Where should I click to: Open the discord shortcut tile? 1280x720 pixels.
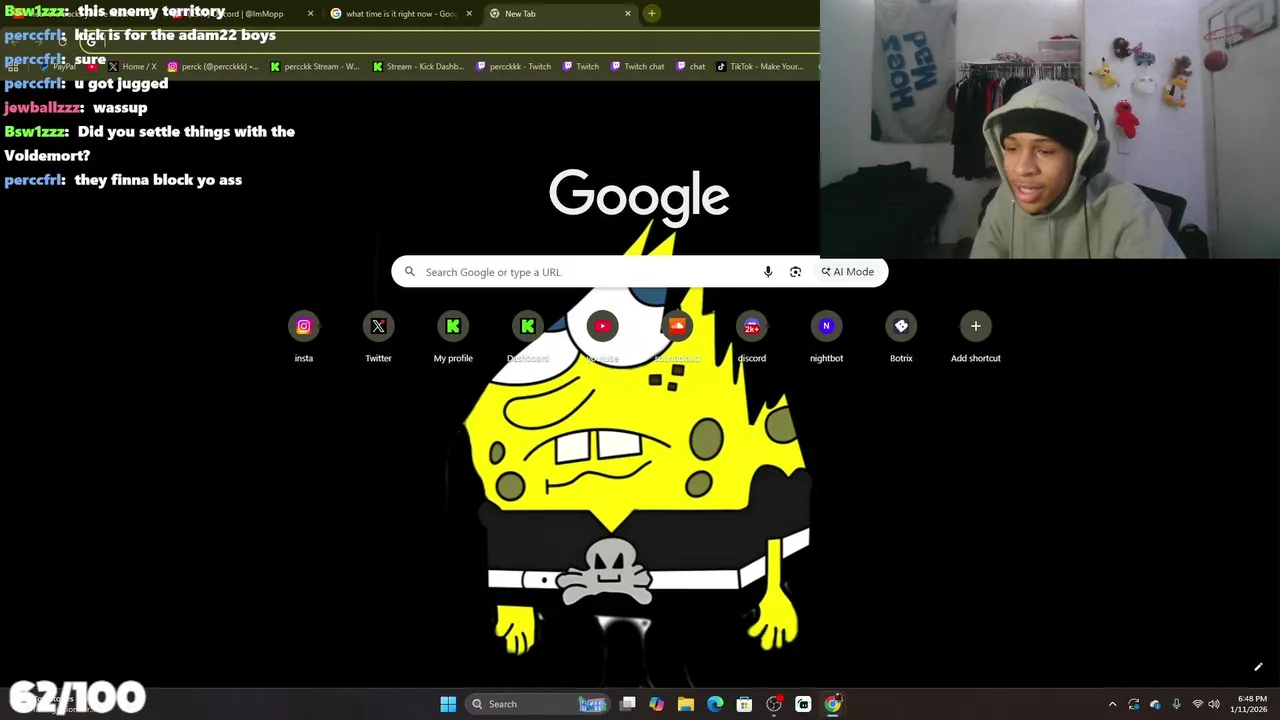pos(752,337)
